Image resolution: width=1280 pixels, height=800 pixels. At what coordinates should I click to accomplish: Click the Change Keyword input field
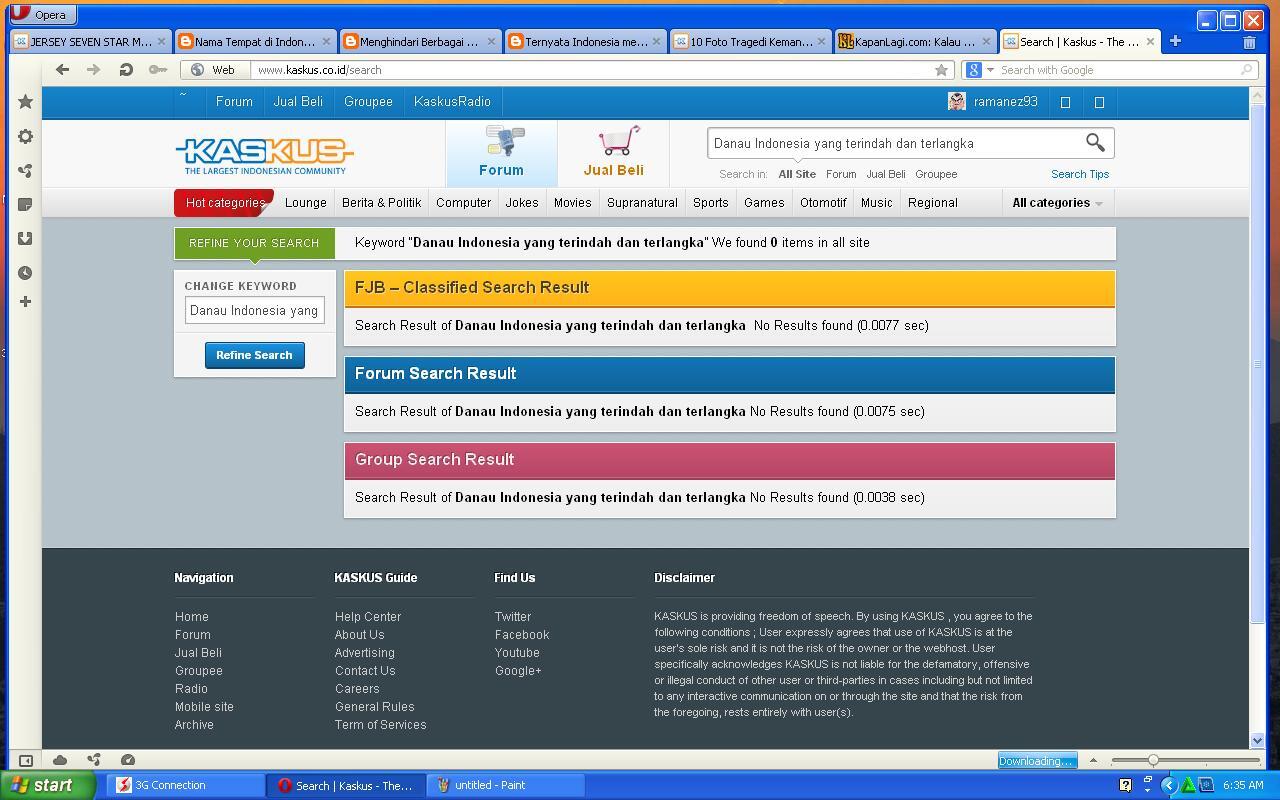tap(254, 310)
